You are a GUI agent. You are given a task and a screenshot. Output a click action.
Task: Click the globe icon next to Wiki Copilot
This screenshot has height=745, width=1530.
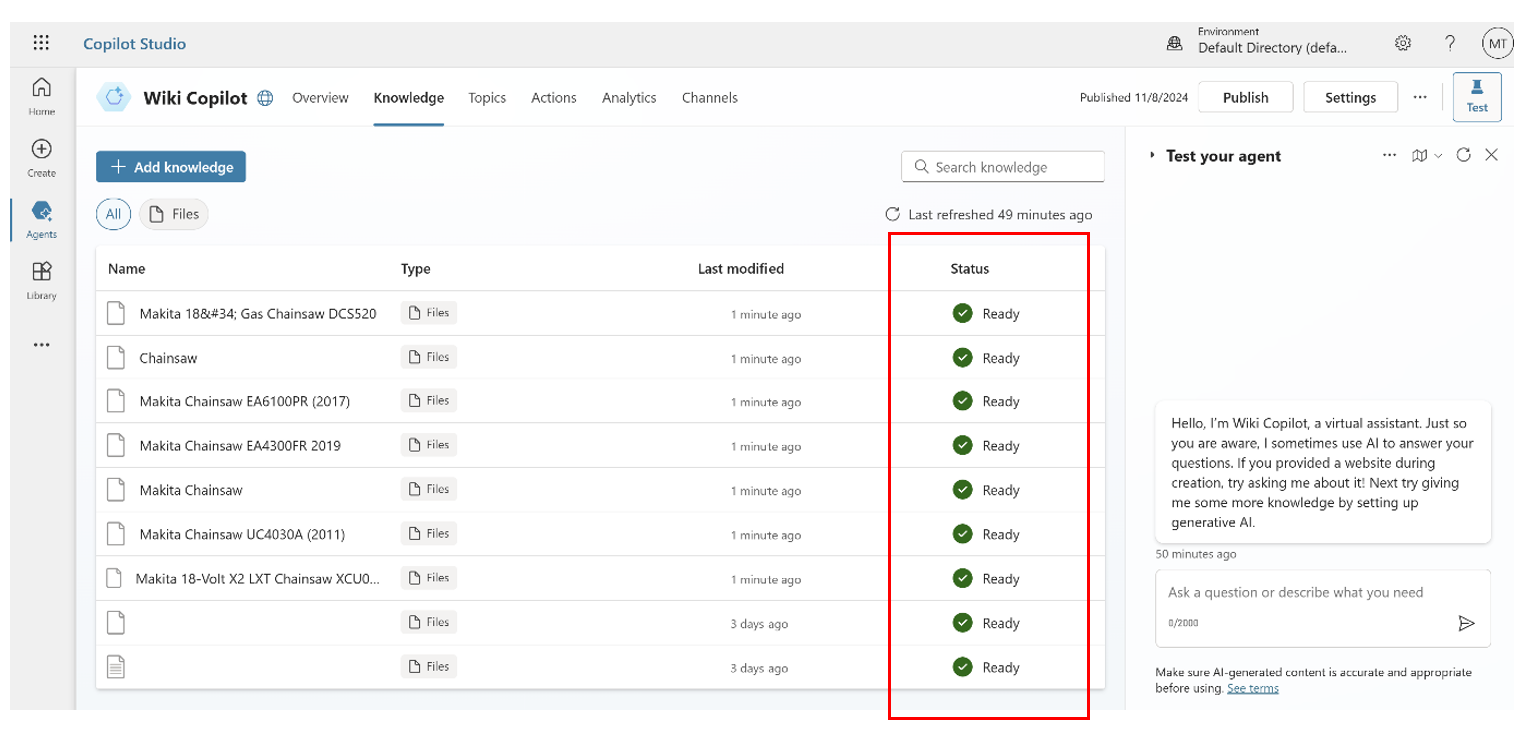[264, 97]
